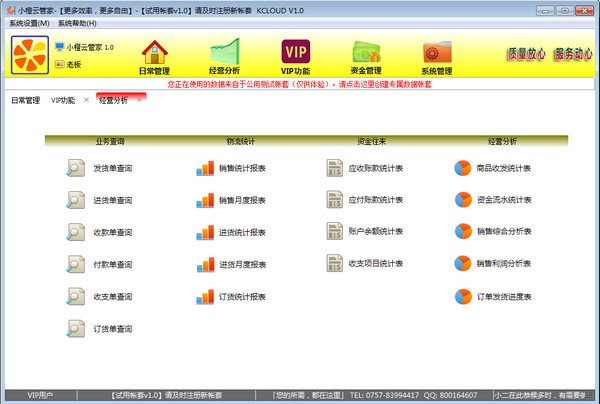Close the 经营分析 tab
The height and width of the screenshot is (404, 600).
(139, 100)
